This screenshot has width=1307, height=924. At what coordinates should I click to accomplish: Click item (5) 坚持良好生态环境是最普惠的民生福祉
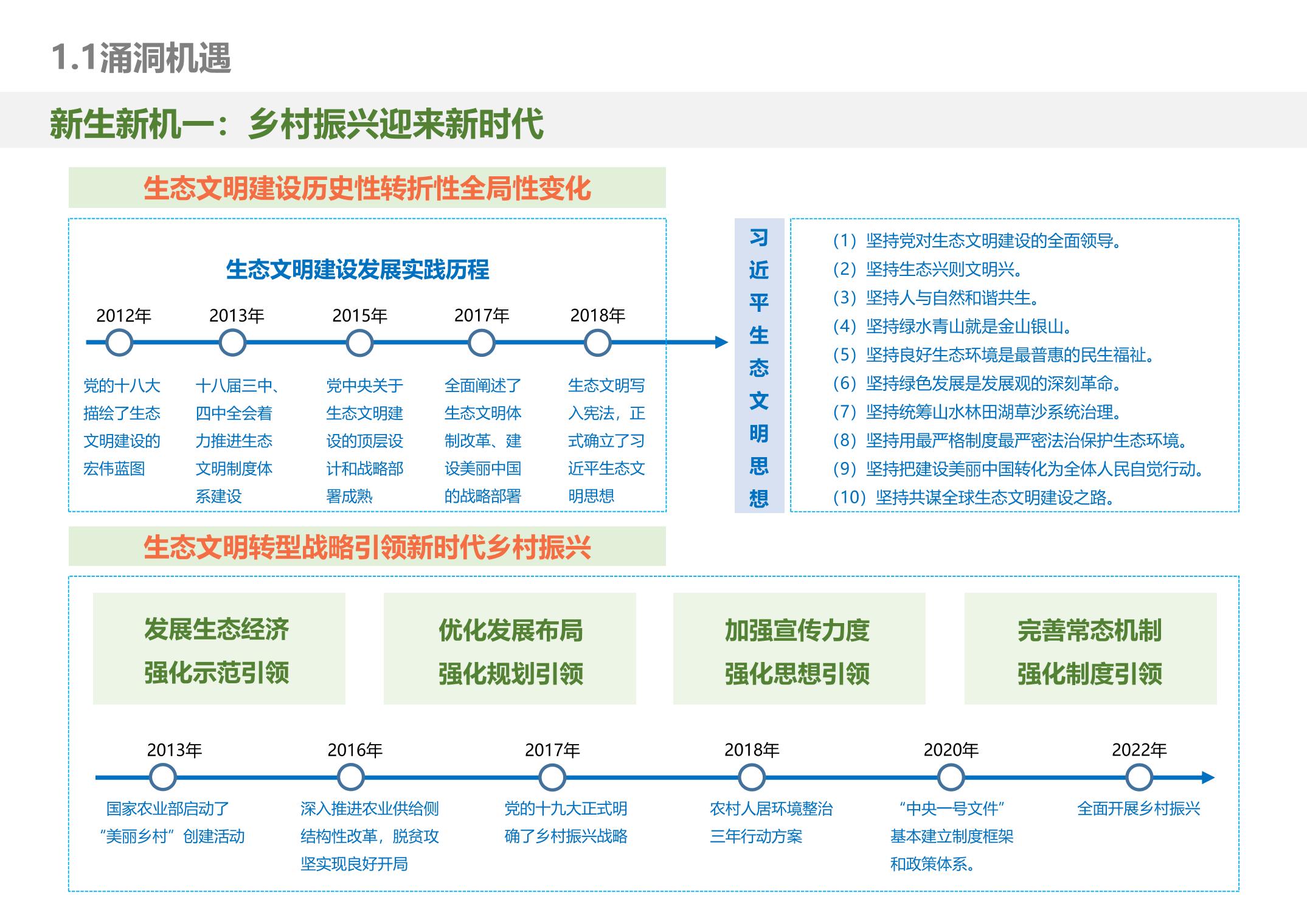994,354
